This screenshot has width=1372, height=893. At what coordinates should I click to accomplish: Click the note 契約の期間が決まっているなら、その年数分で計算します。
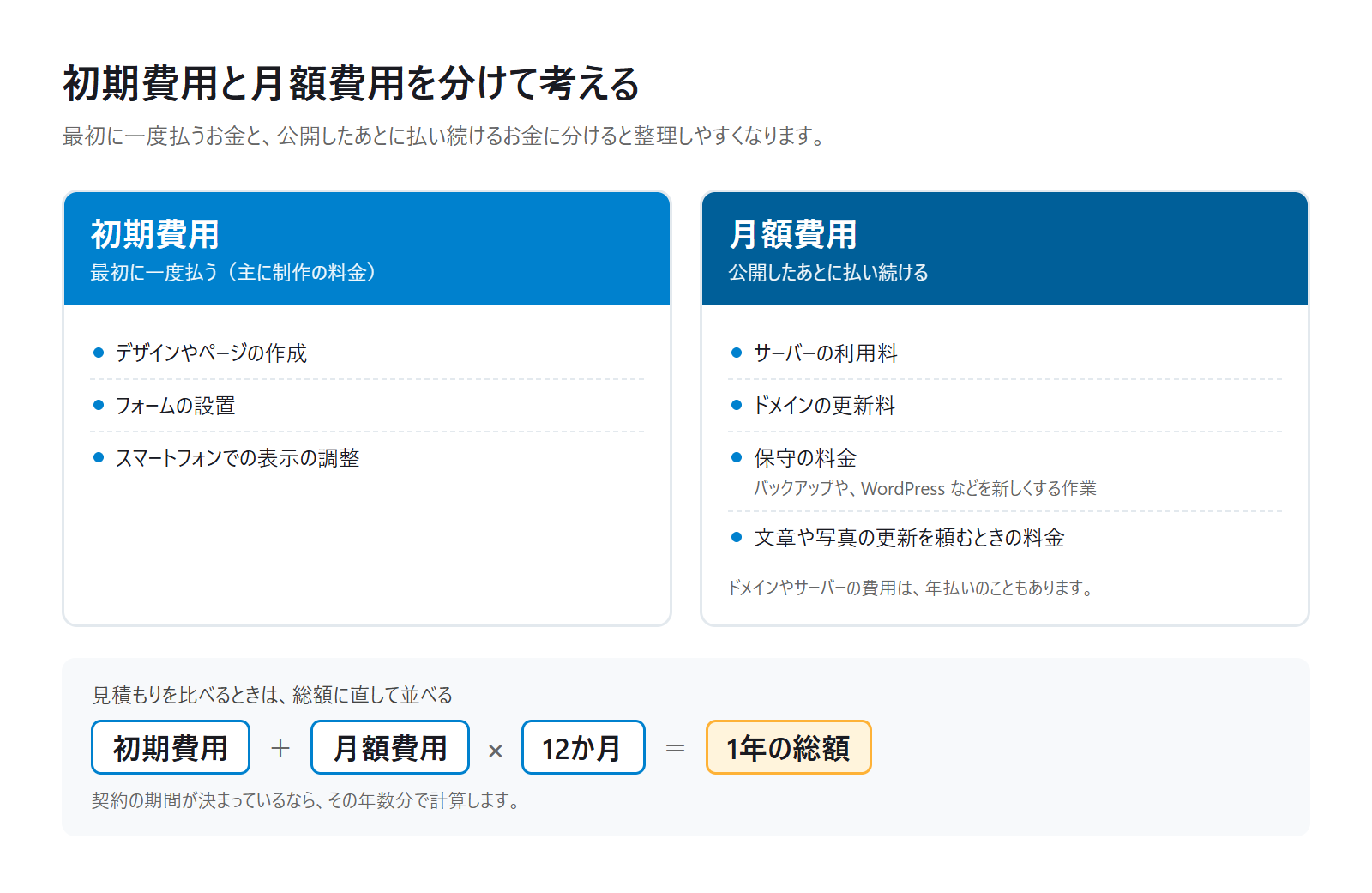(306, 800)
